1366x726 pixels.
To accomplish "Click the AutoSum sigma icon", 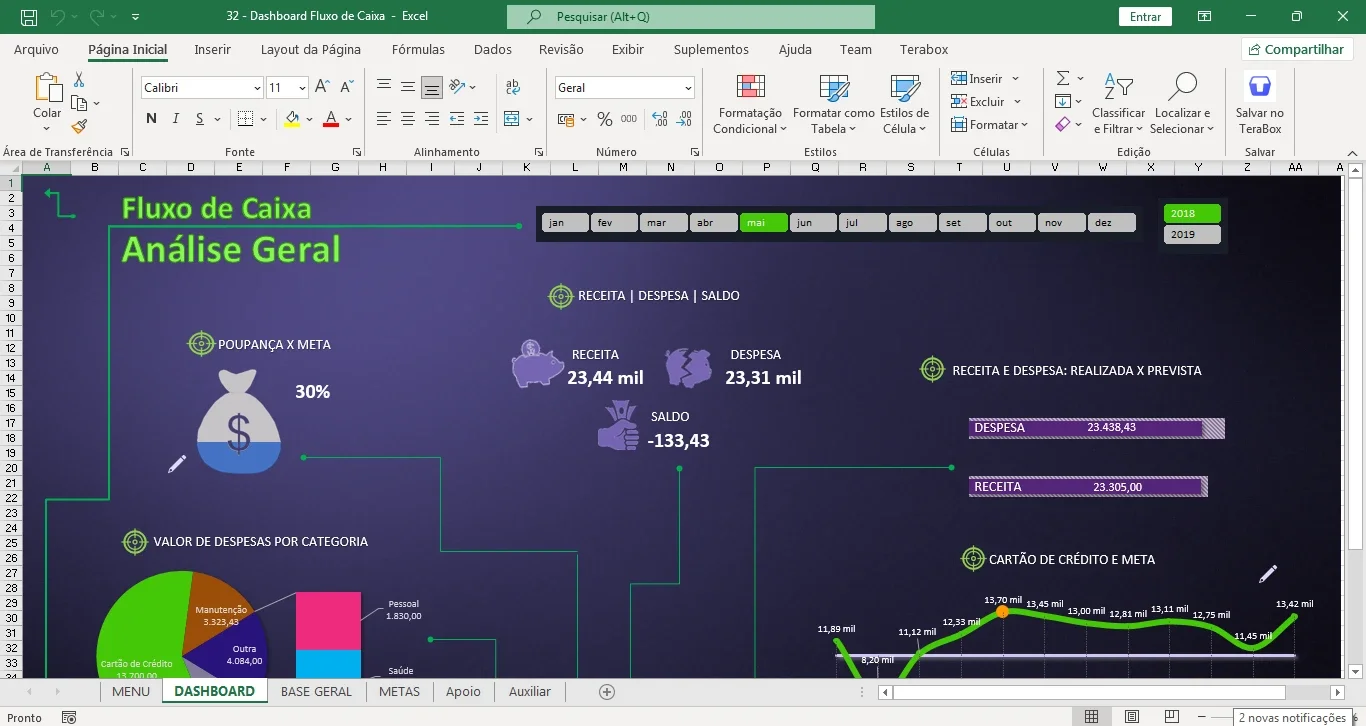I will (1063, 79).
